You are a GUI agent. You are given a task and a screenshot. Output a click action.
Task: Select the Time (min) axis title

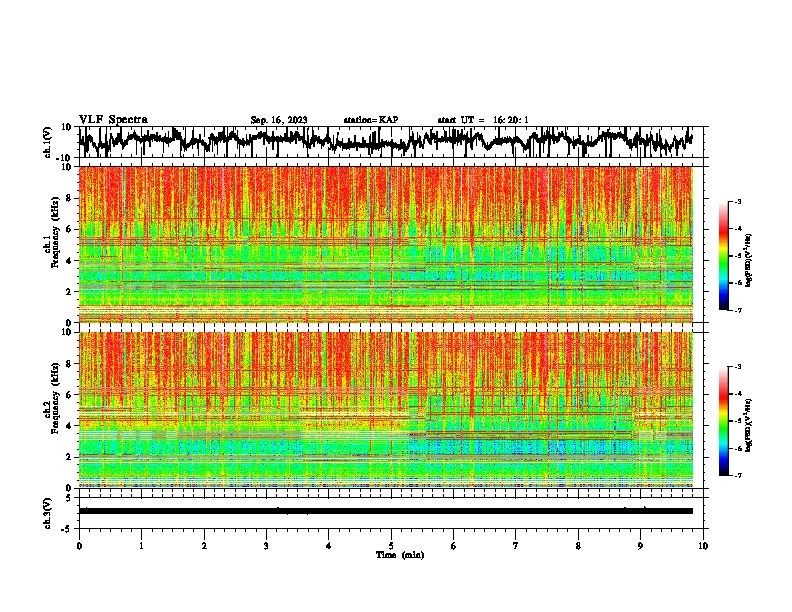pos(400,555)
